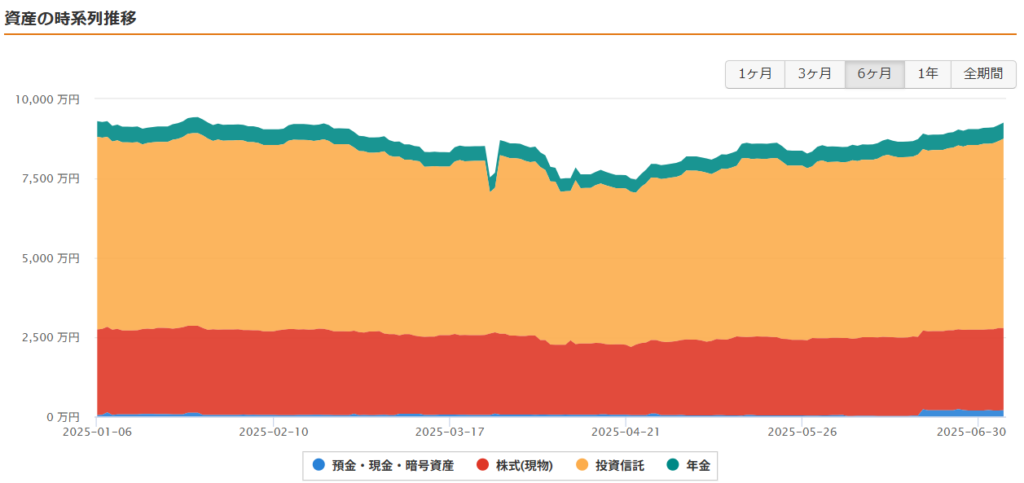Click the teal 年金 legend circle
The height and width of the screenshot is (483, 1024).
pos(672,465)
